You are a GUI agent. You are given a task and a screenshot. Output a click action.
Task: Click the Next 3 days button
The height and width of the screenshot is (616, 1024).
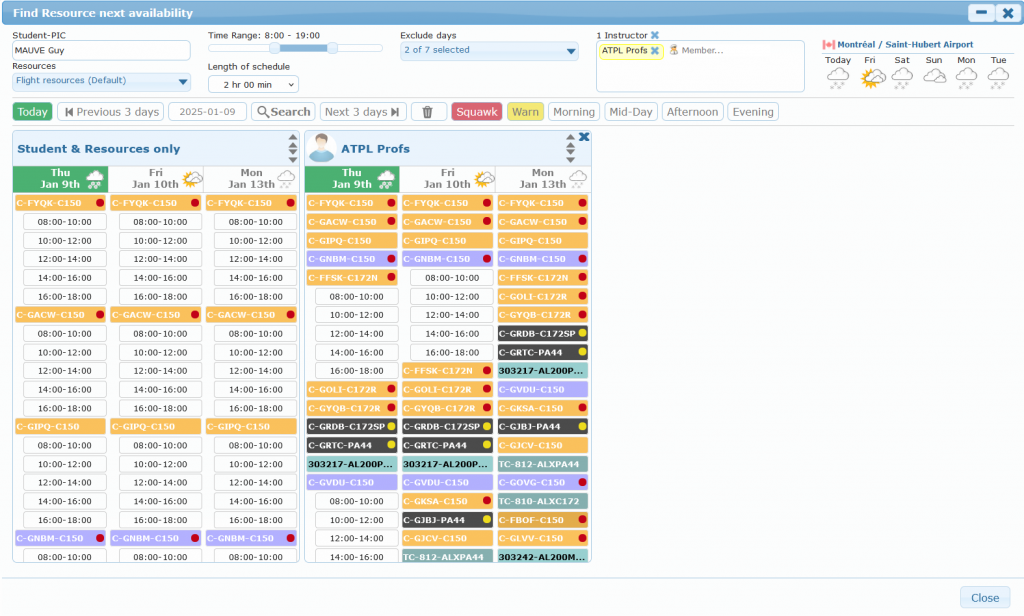364,112
